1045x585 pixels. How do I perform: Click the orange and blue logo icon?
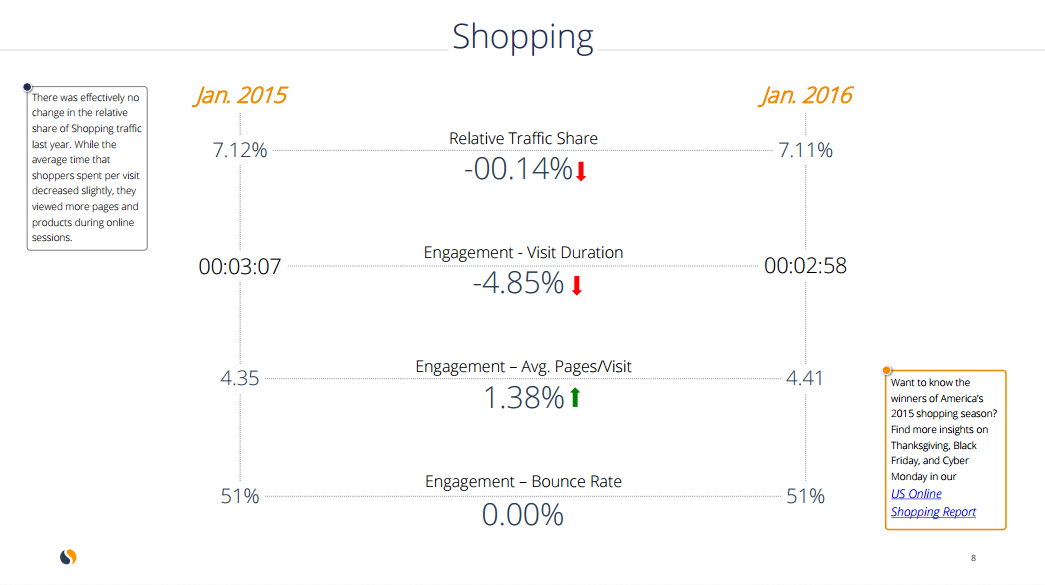(x=67, y=557)
